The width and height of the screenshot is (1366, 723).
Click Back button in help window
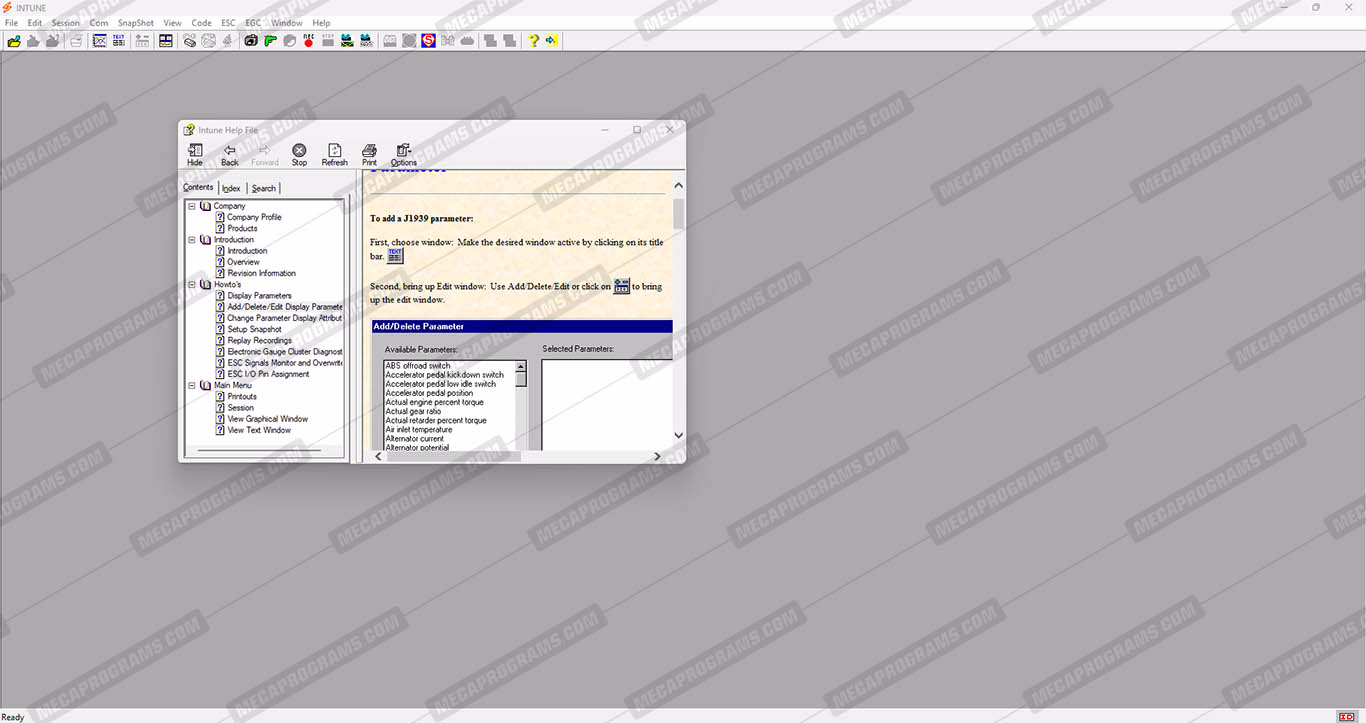[x=230, y=155]
